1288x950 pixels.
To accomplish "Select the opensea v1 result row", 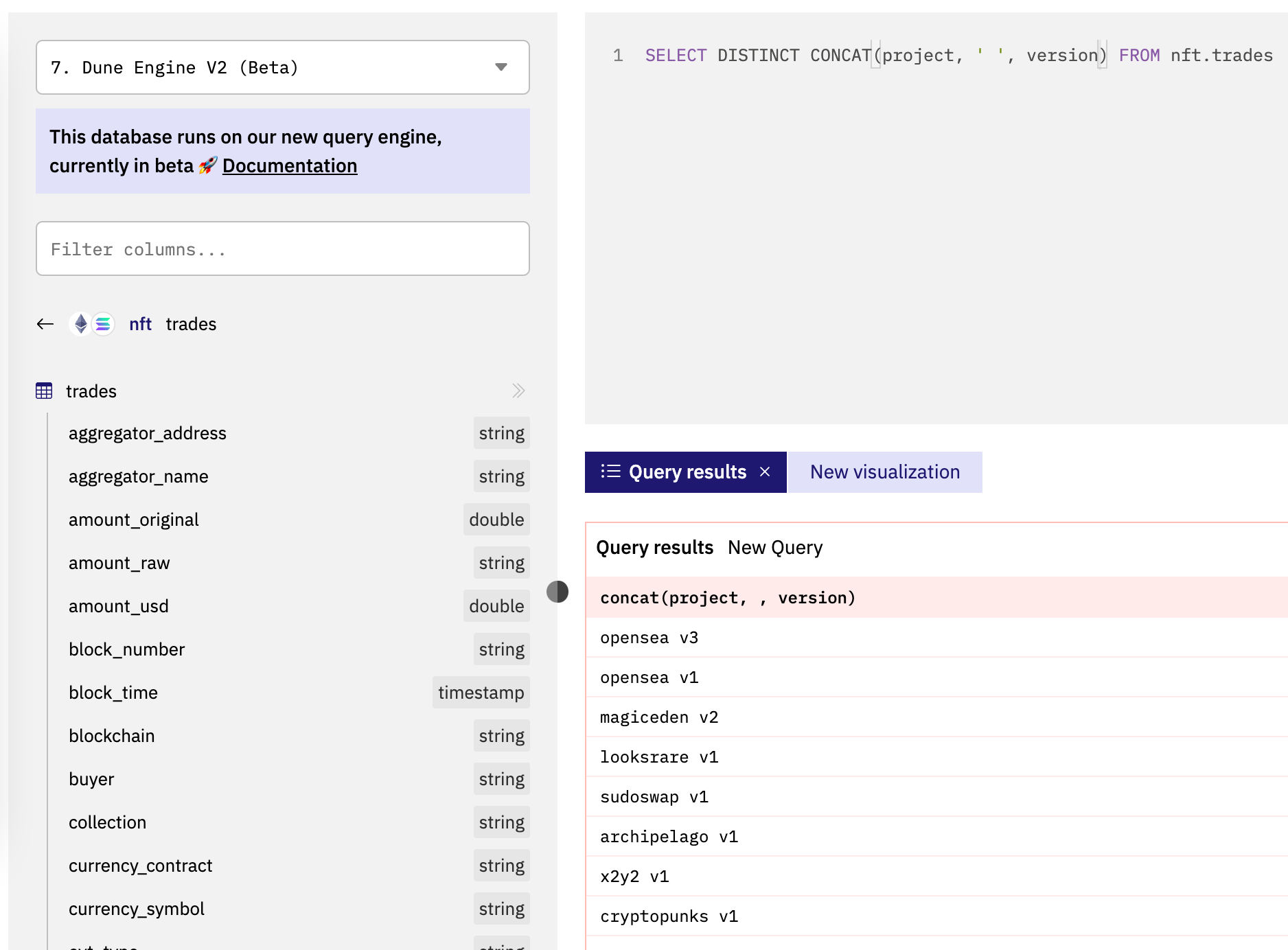I will 936,677.
